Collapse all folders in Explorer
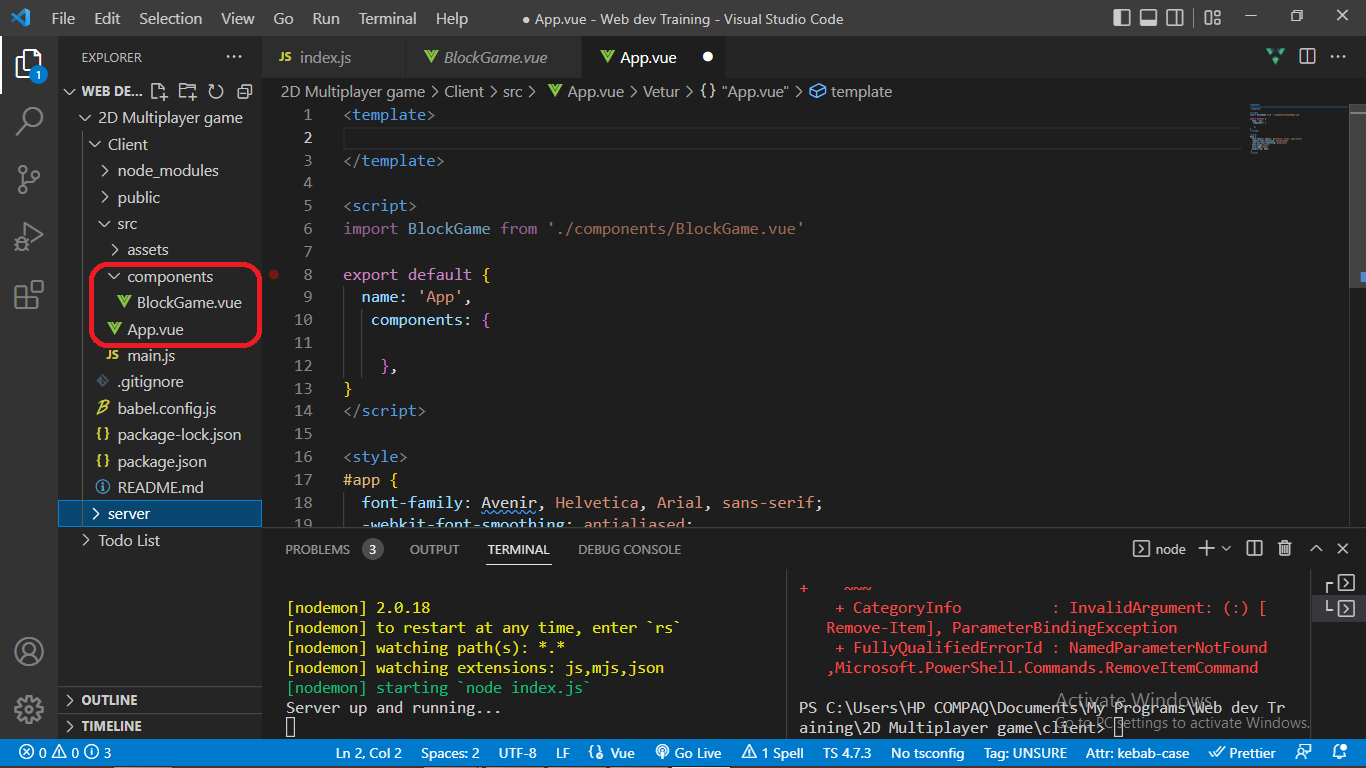Viewport: 1366px width, 768px height. [244, 91]
